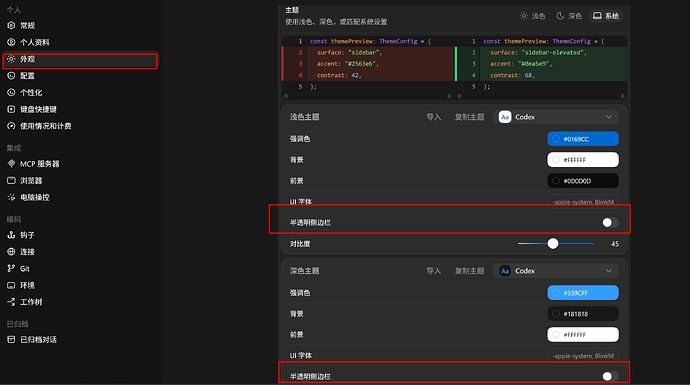This screenshot has height=385, width=690.
Task: Click the 使用情况和计费 gauge icon
Action: click(x=11, y=126)
